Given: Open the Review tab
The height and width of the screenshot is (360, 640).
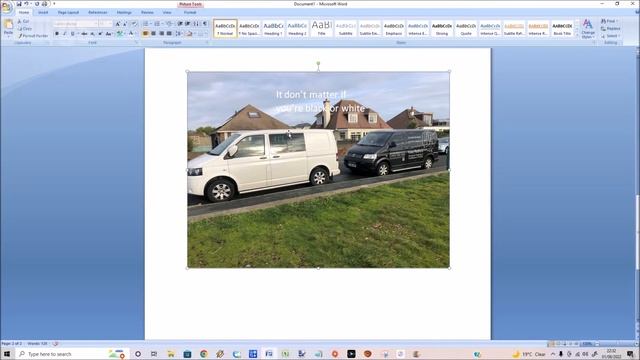Looking at the screenshot, I should 147,13.
